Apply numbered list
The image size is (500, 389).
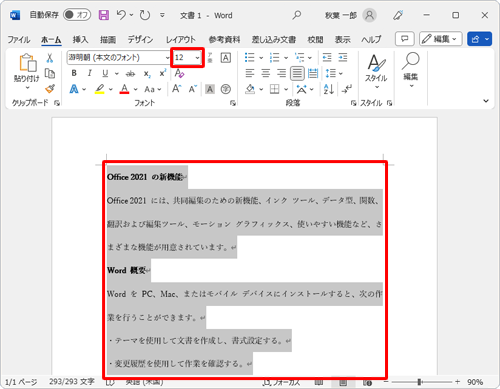274,58
